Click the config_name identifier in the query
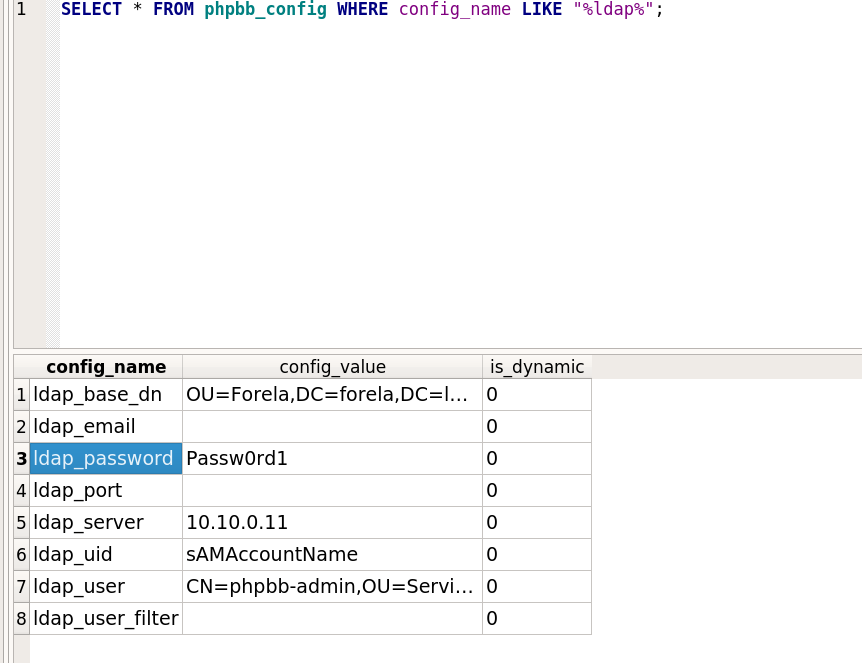862x663 pixels. 455,9
